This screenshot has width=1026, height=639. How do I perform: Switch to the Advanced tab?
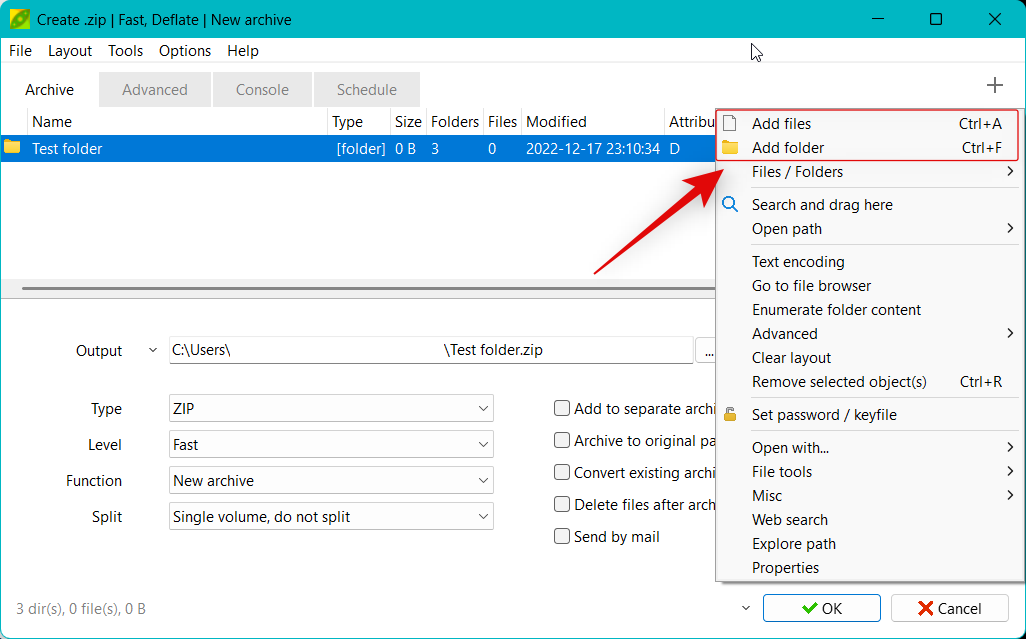click(x=155, y=90)
